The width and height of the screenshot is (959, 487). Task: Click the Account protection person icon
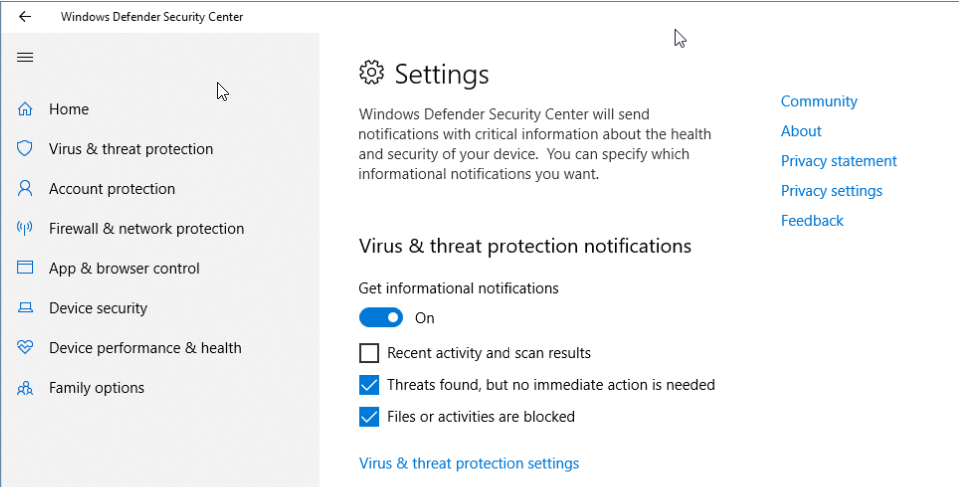click(x=25, y=188)
